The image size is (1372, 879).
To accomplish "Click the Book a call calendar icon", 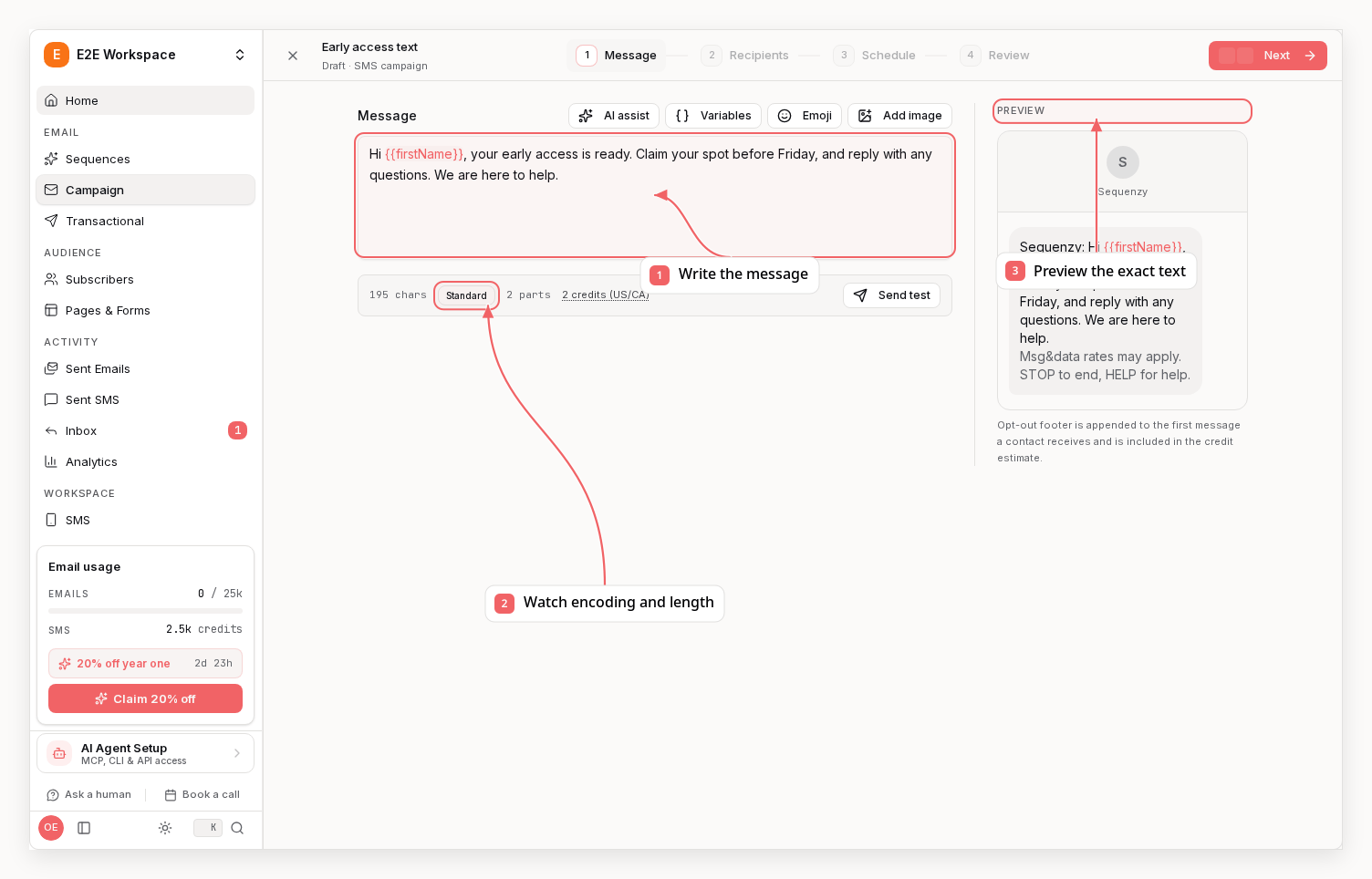I will click(x=171, y=795).
